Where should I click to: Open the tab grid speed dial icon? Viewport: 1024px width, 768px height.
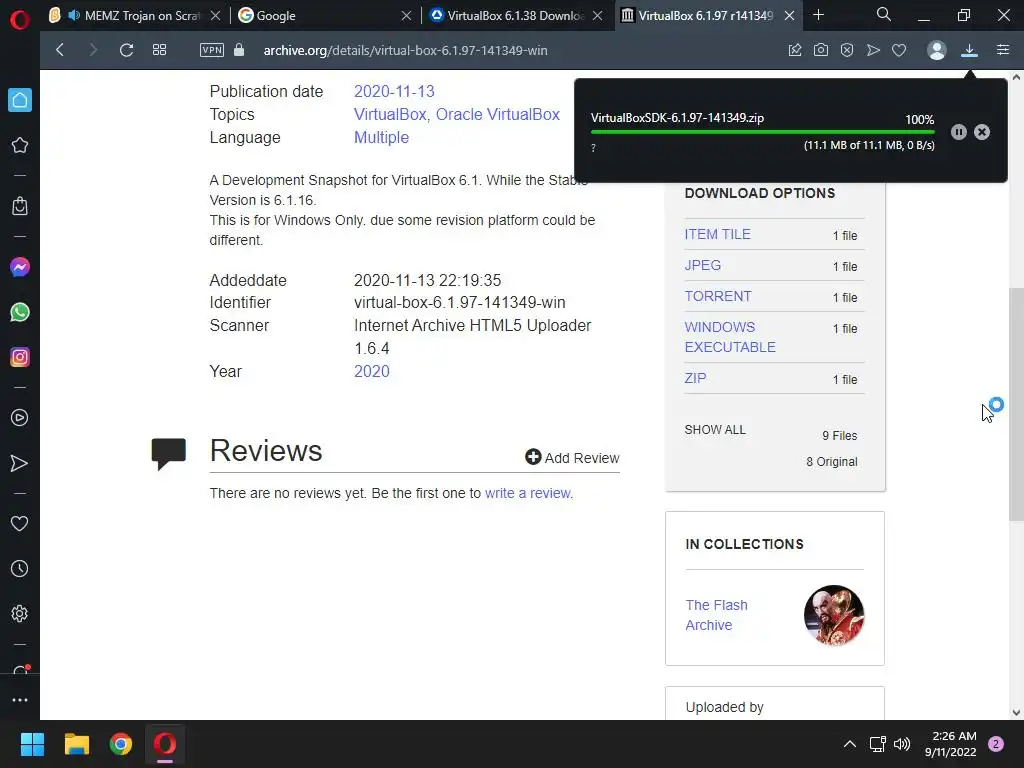(159, 50)
